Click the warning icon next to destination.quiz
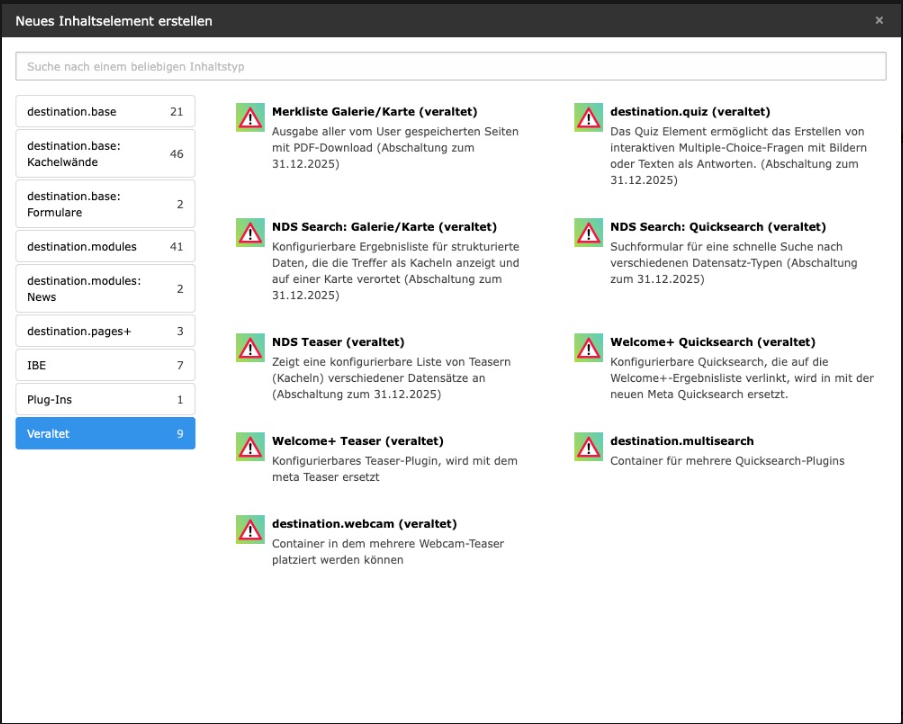The width and height of the screenshot is (903, 724). tap(588, 117)
